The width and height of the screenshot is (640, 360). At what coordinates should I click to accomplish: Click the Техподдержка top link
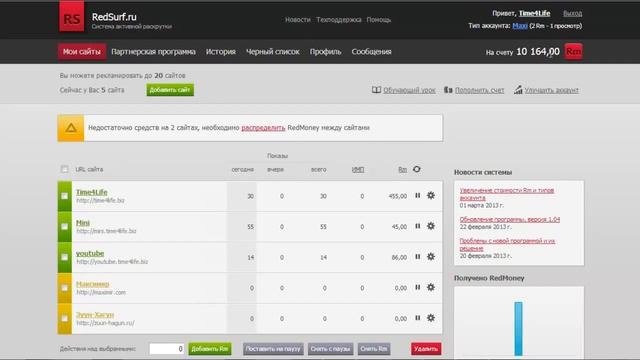click(339, 20)
